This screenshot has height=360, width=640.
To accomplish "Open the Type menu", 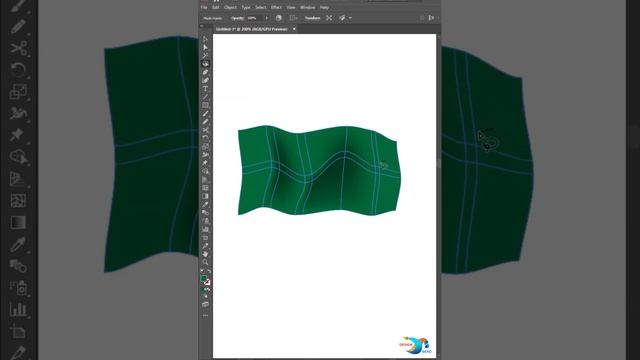I will [x=246, y=7].
